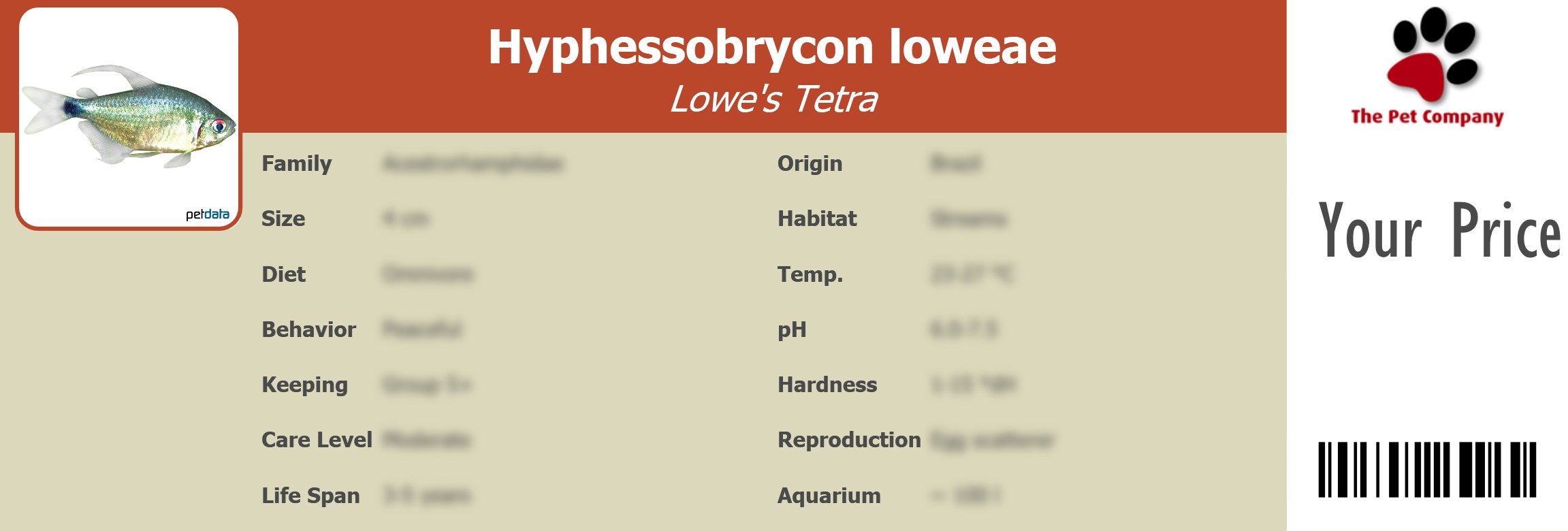Click the Lowe's Tetra fish photo

coord(128,117)
